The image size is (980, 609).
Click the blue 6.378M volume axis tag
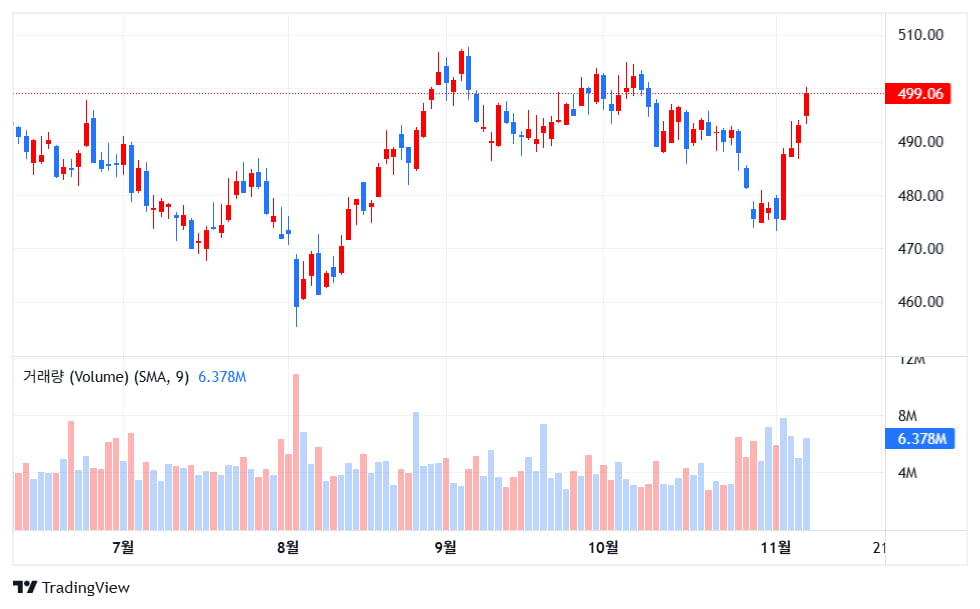920,439
